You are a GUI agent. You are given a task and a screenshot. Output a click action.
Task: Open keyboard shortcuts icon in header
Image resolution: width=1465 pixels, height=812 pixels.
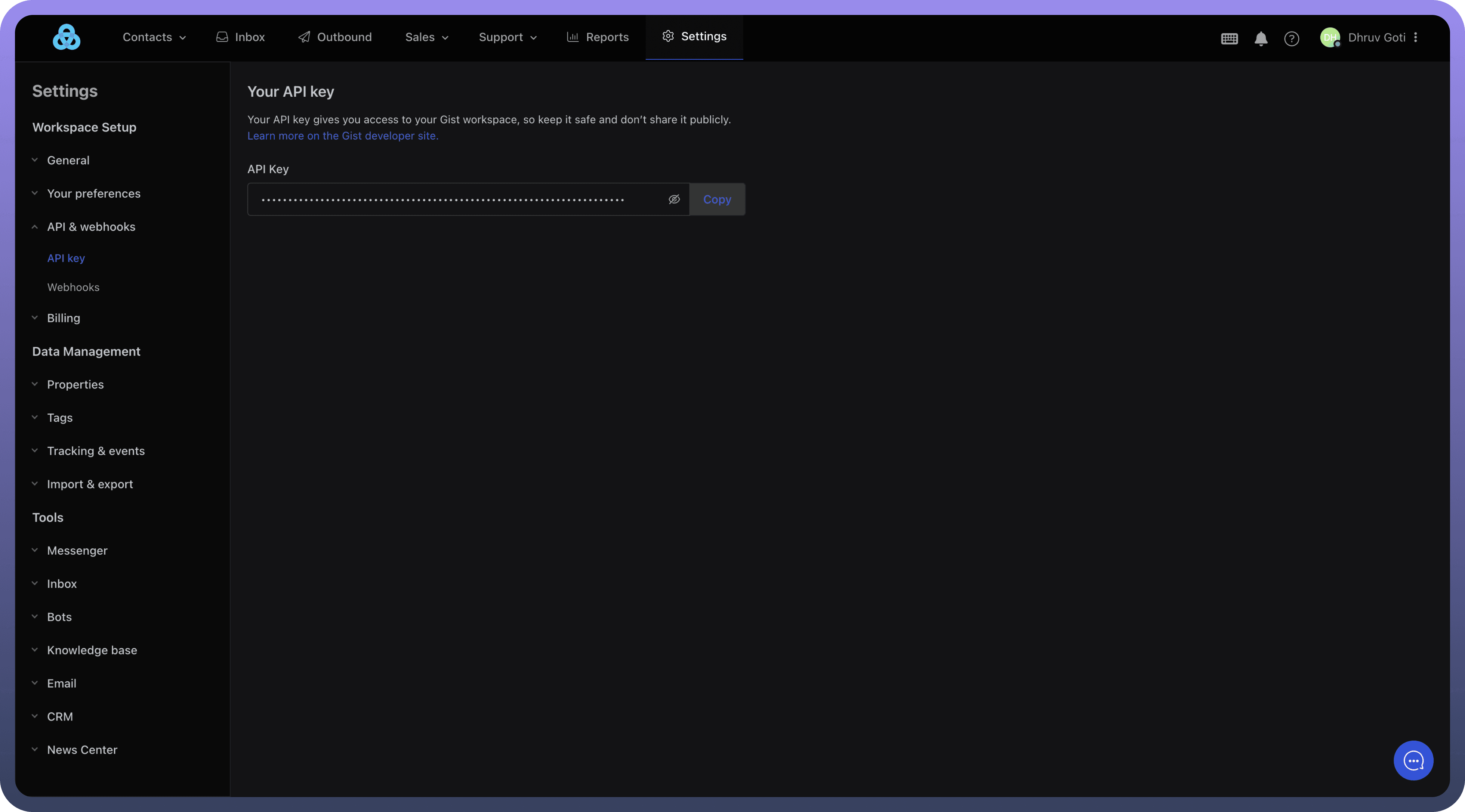click(1229, 38)
